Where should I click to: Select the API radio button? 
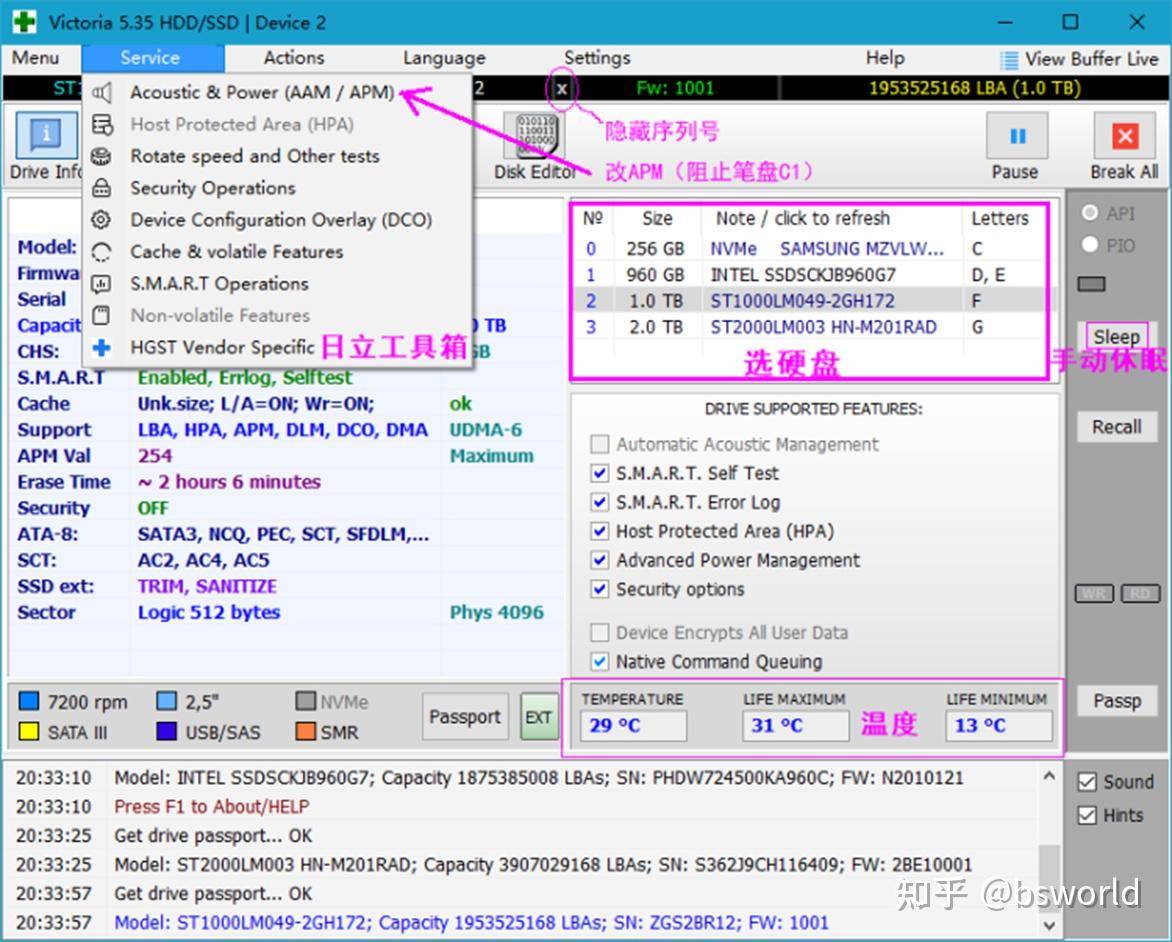coord(1090,213)
